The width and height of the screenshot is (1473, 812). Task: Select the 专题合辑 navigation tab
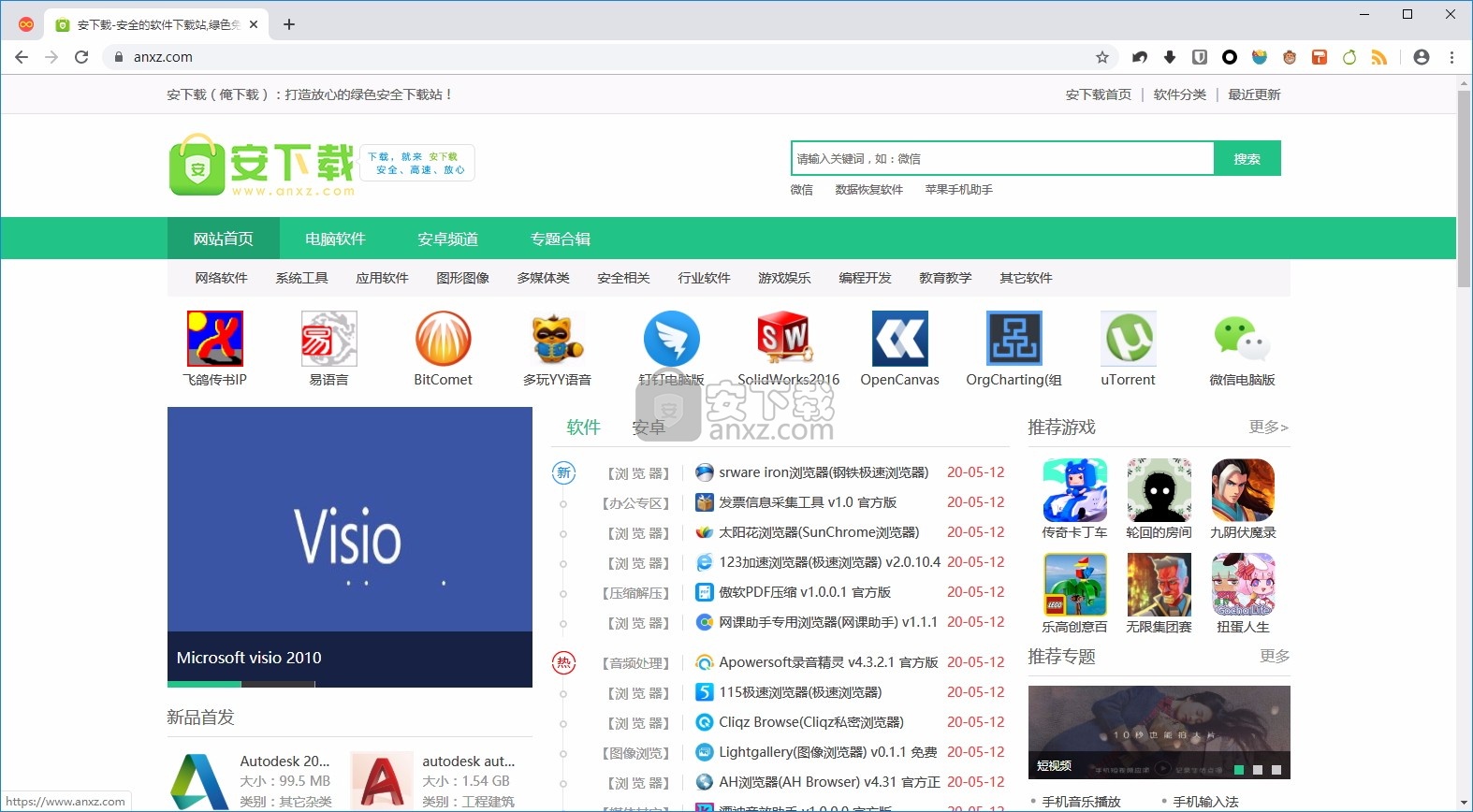[x=561, y=239]
